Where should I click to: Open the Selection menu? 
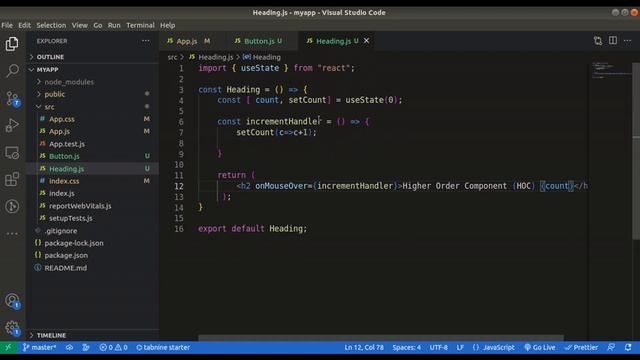51,25
